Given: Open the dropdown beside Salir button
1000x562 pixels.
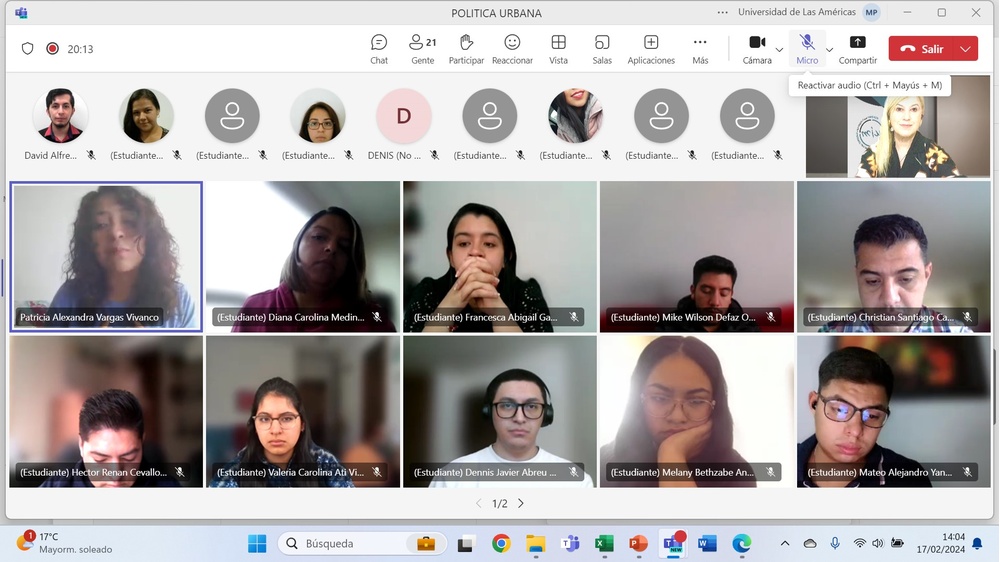Looking at the screenshot, I should point(965,49).
